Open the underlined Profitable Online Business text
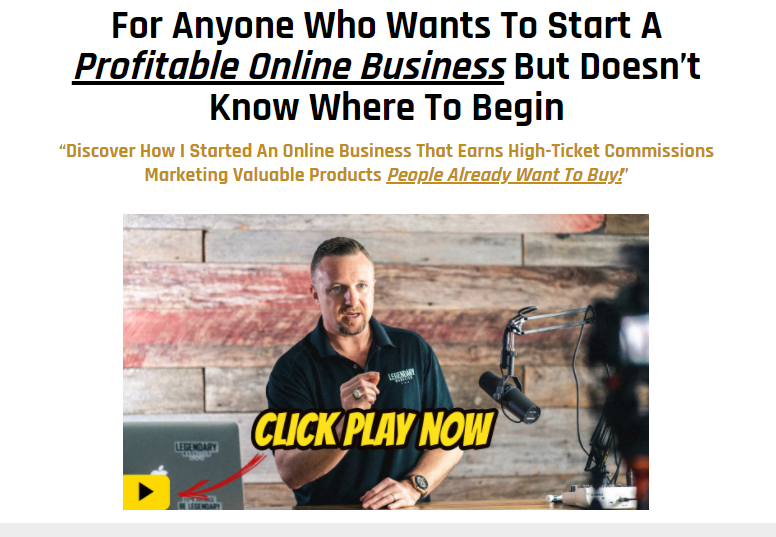The image size is (776, 537). [x=289, y=66]
